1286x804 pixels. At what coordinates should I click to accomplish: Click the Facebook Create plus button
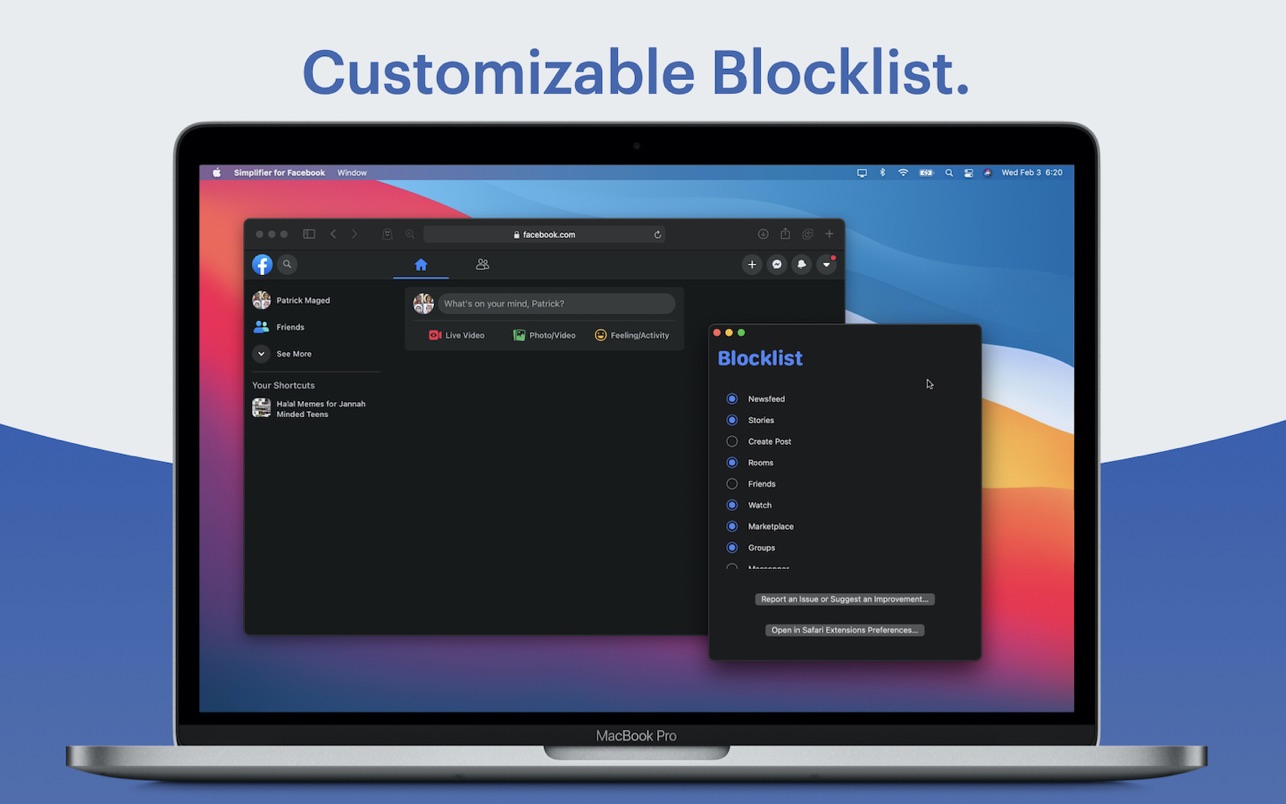click(x=752, y=264)
